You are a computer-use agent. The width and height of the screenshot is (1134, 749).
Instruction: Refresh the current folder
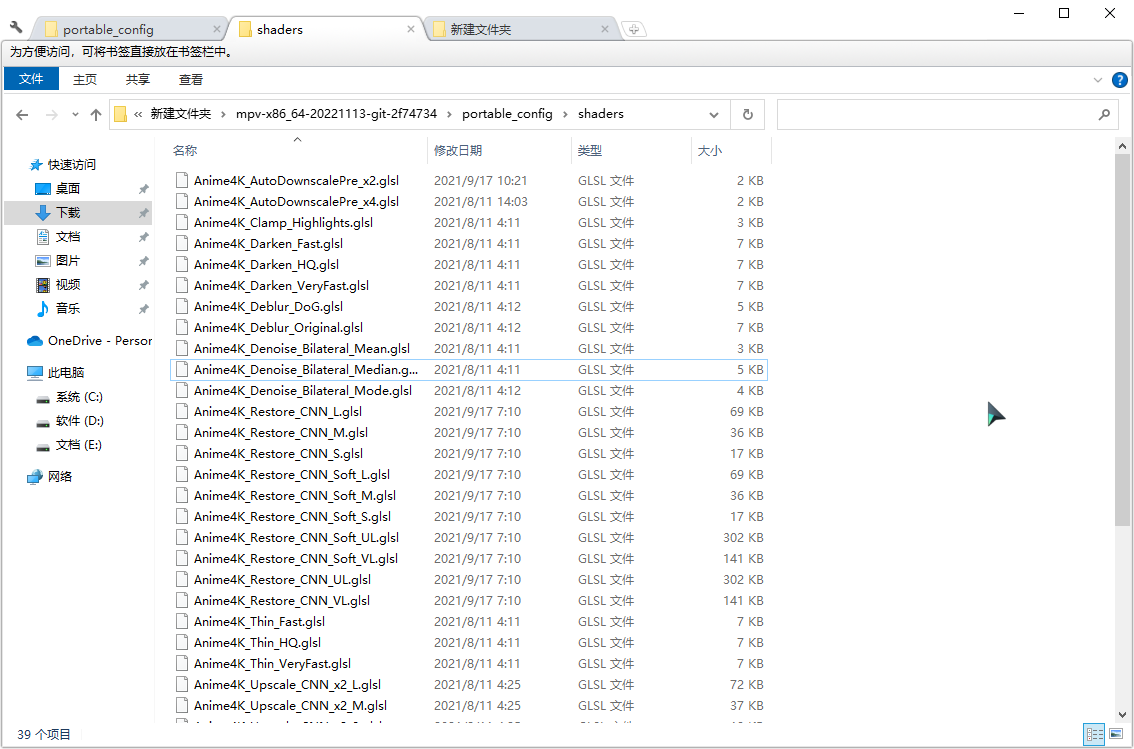[748, 114]
